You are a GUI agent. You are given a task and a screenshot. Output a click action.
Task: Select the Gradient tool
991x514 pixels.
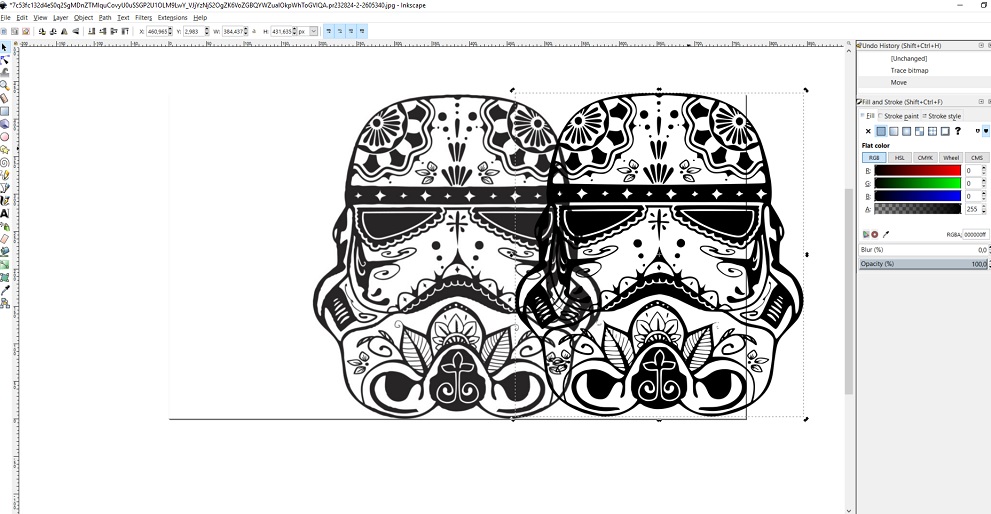[x=5, y=264]
